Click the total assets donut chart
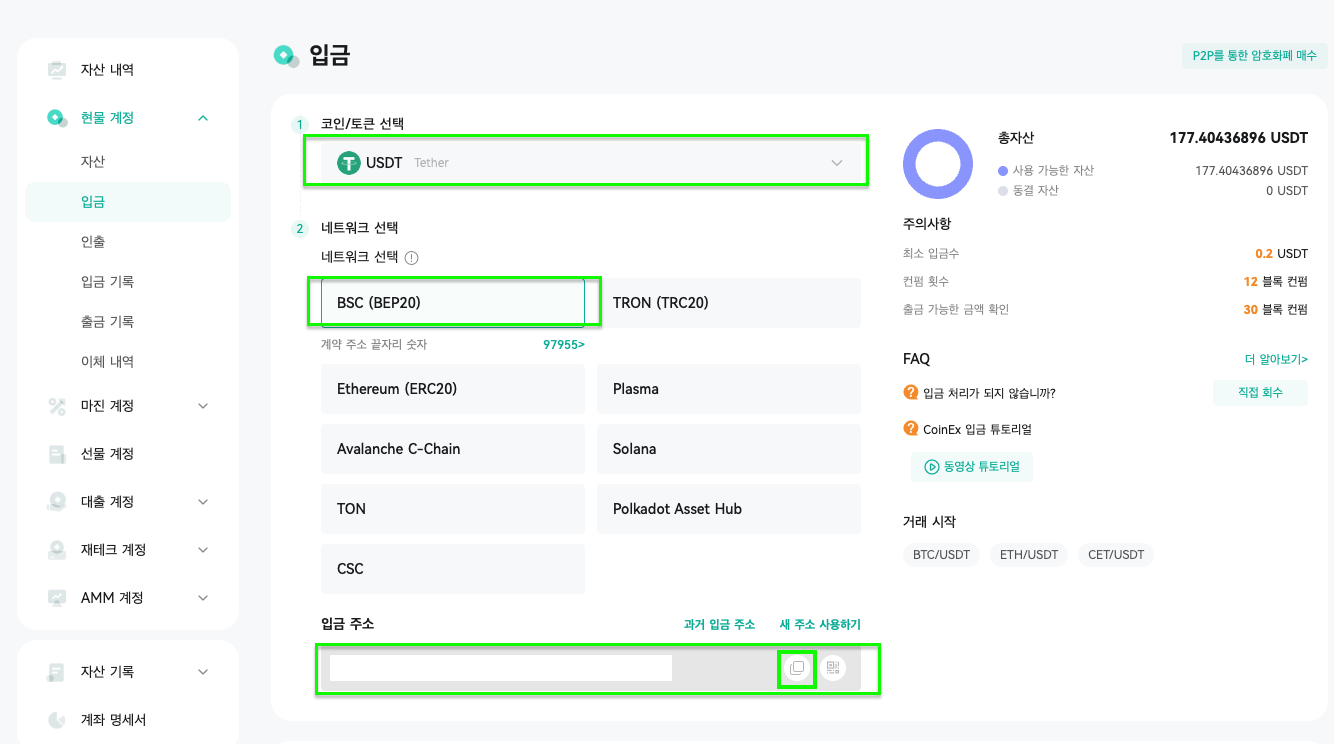This screenshot has height=744, width=1334. [x=938, y=164]
